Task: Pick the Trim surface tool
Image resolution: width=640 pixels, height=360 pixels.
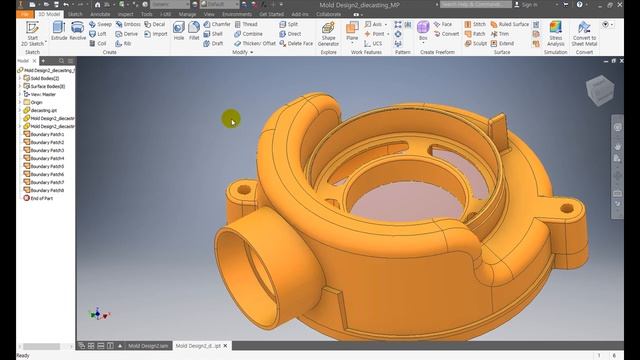Action: [500, 34]
